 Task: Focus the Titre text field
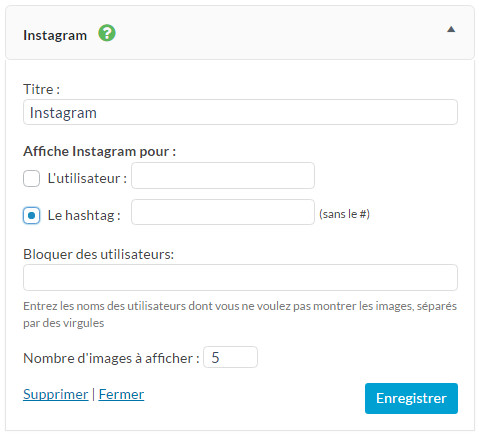[240, 112]
